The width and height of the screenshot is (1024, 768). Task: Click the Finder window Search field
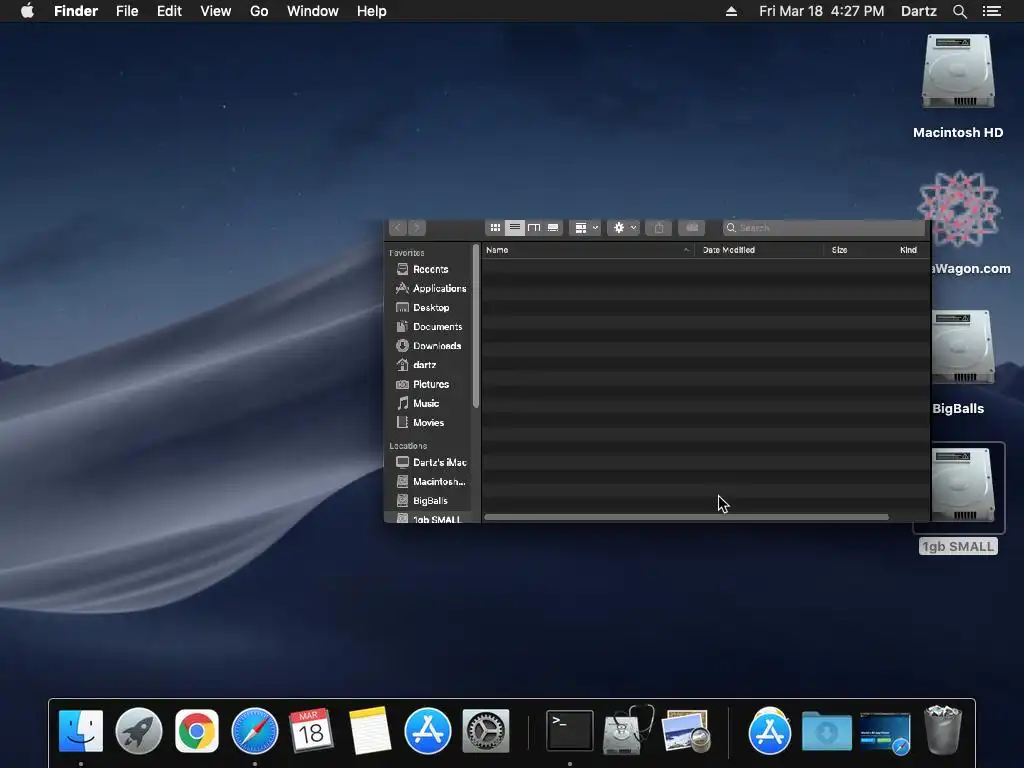coord(824,227)
